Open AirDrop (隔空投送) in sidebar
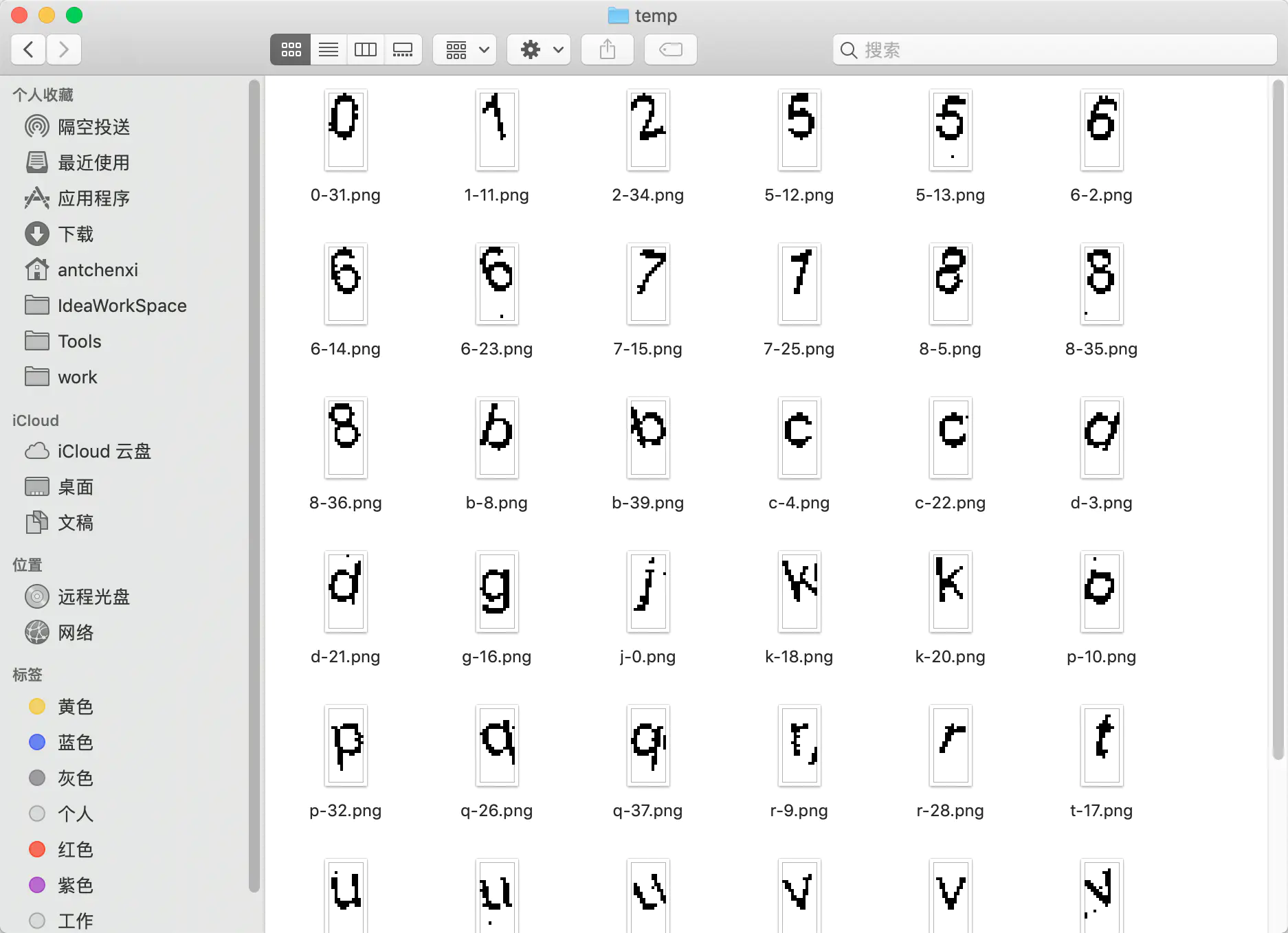This screenshot has height=933, width=1288. (93, 127)
